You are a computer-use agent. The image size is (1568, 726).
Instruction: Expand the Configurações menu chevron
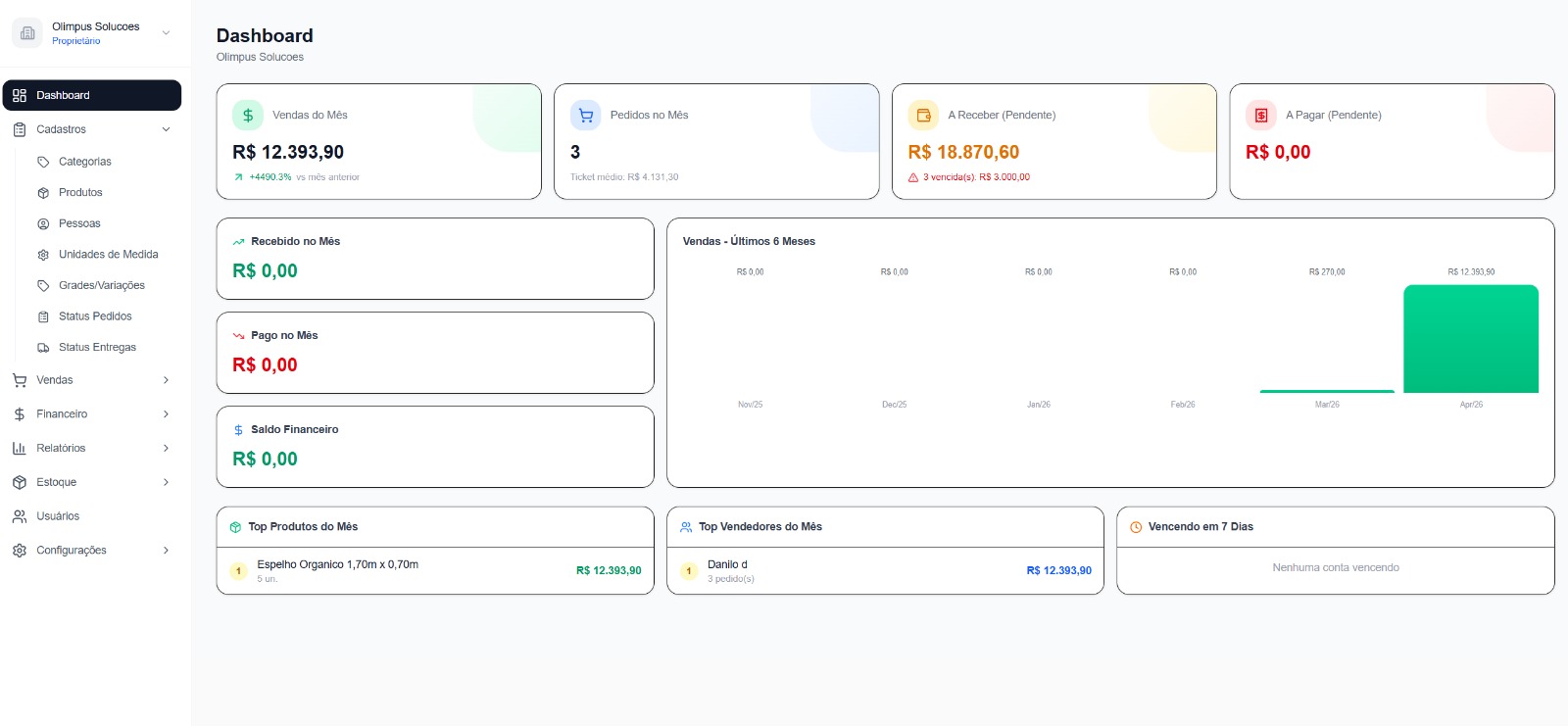pyautogui.click(x=166, y=551)
